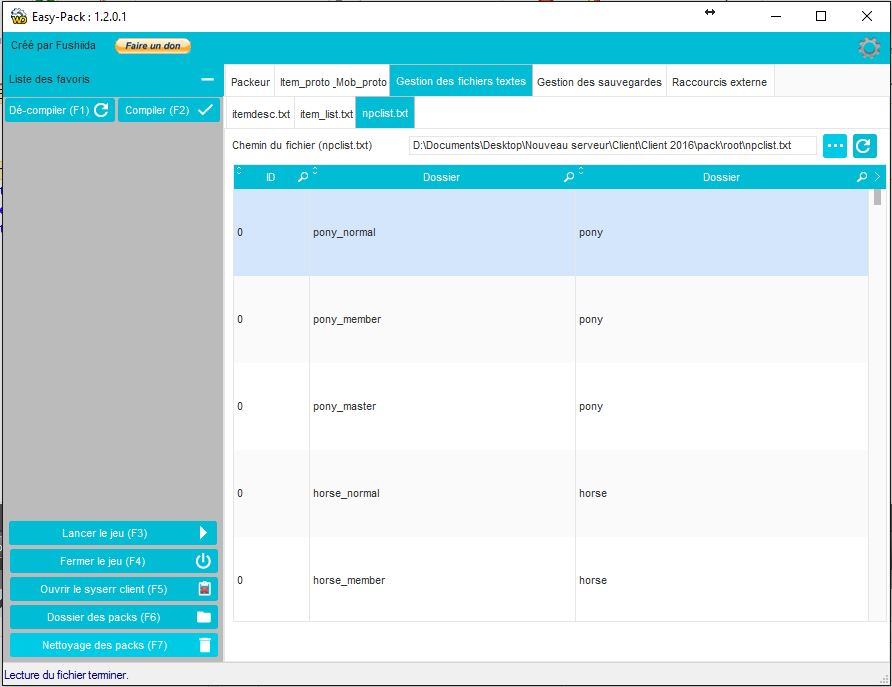Screen dimensions: 892x687
Task: Select the pony_master cell
Action: coord(442,406)
